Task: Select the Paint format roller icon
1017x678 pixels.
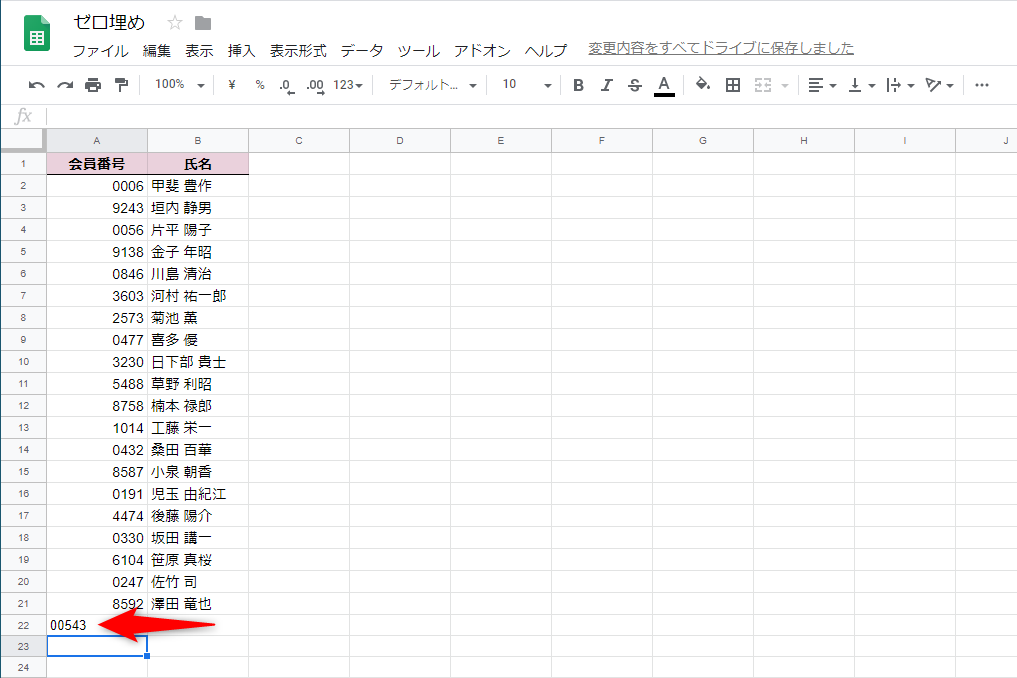Action: coord(121,85)
